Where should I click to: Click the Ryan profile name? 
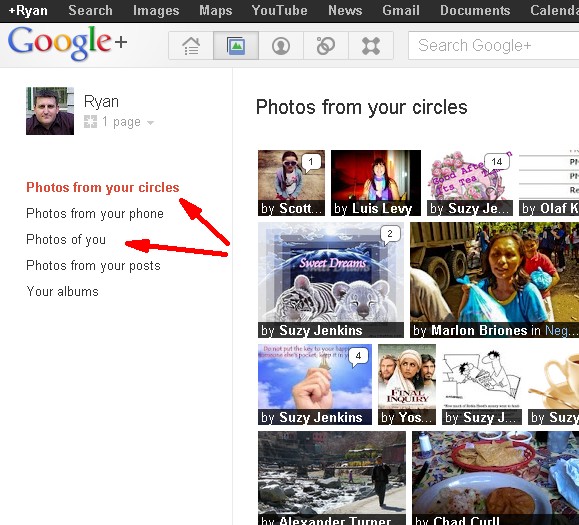pyautogui.click(x=102, y=102)
